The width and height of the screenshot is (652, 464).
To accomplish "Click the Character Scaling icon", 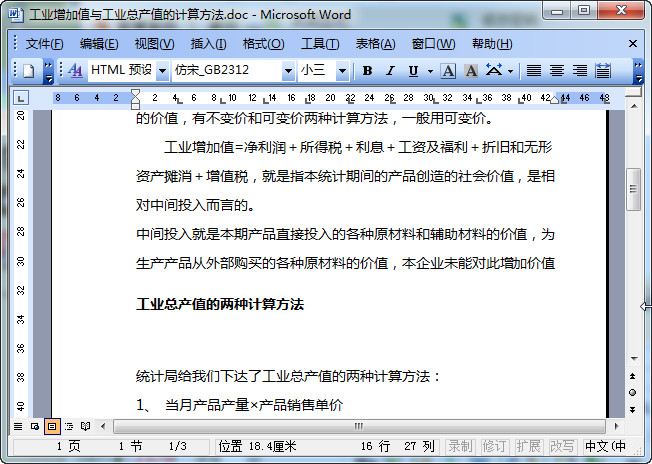I will tap(494, 71).
